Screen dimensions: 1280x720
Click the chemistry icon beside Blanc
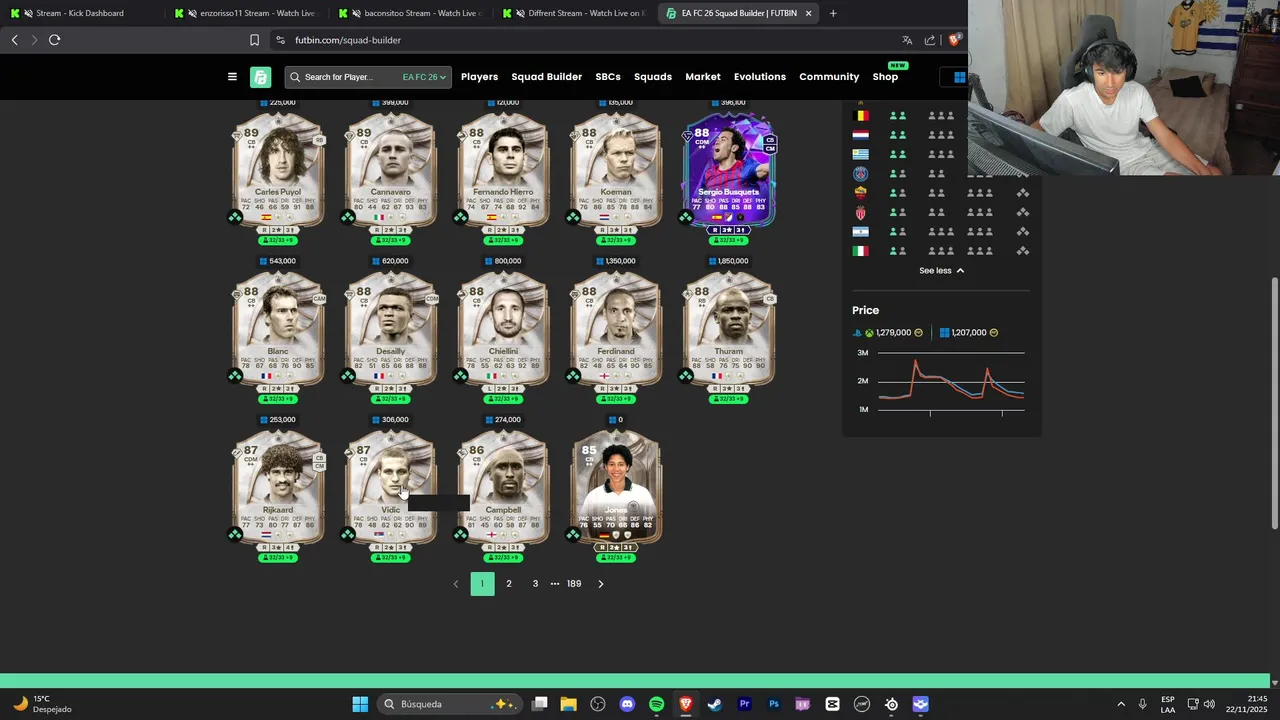pyautogui.click(x=235, y=376)
